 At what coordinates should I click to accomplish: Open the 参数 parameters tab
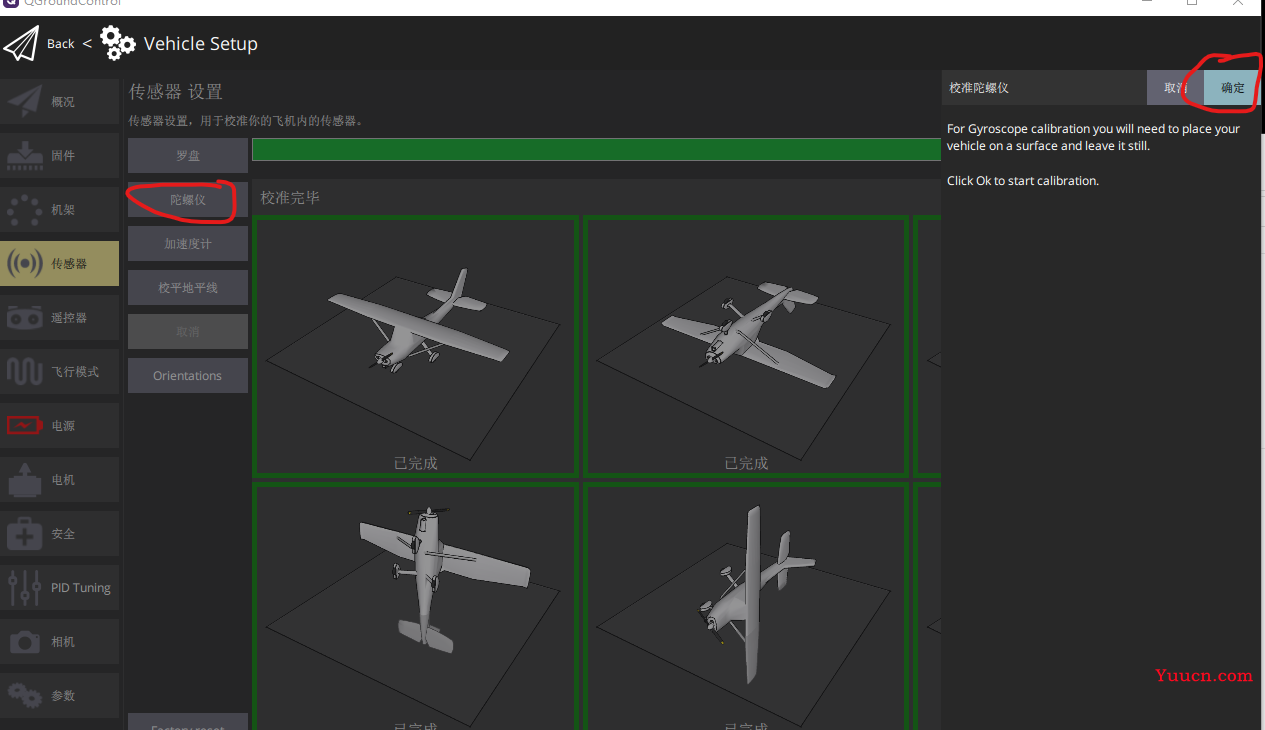tap(60, 696)
